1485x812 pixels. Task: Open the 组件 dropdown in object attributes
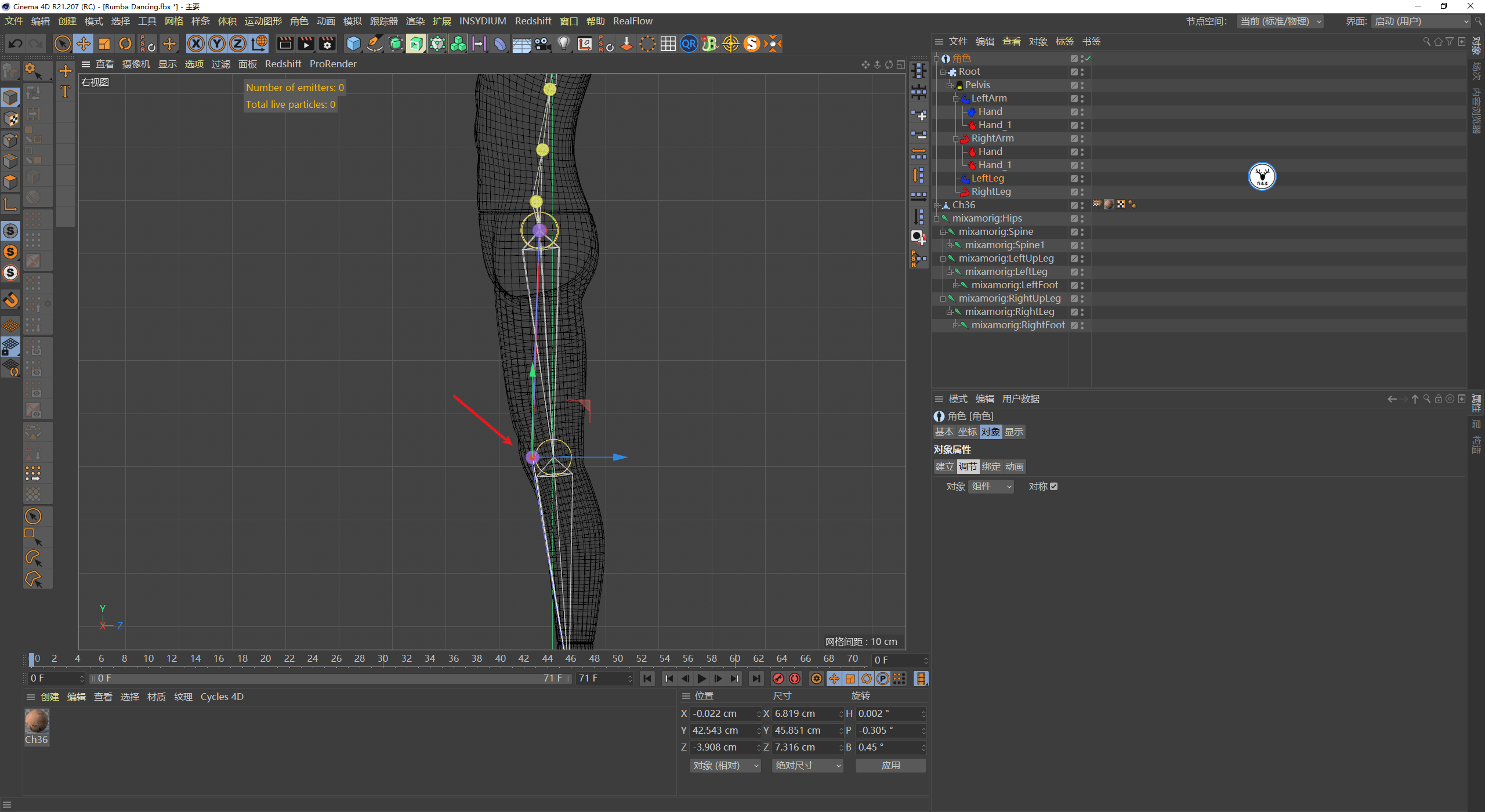click(x=991, y=486)
